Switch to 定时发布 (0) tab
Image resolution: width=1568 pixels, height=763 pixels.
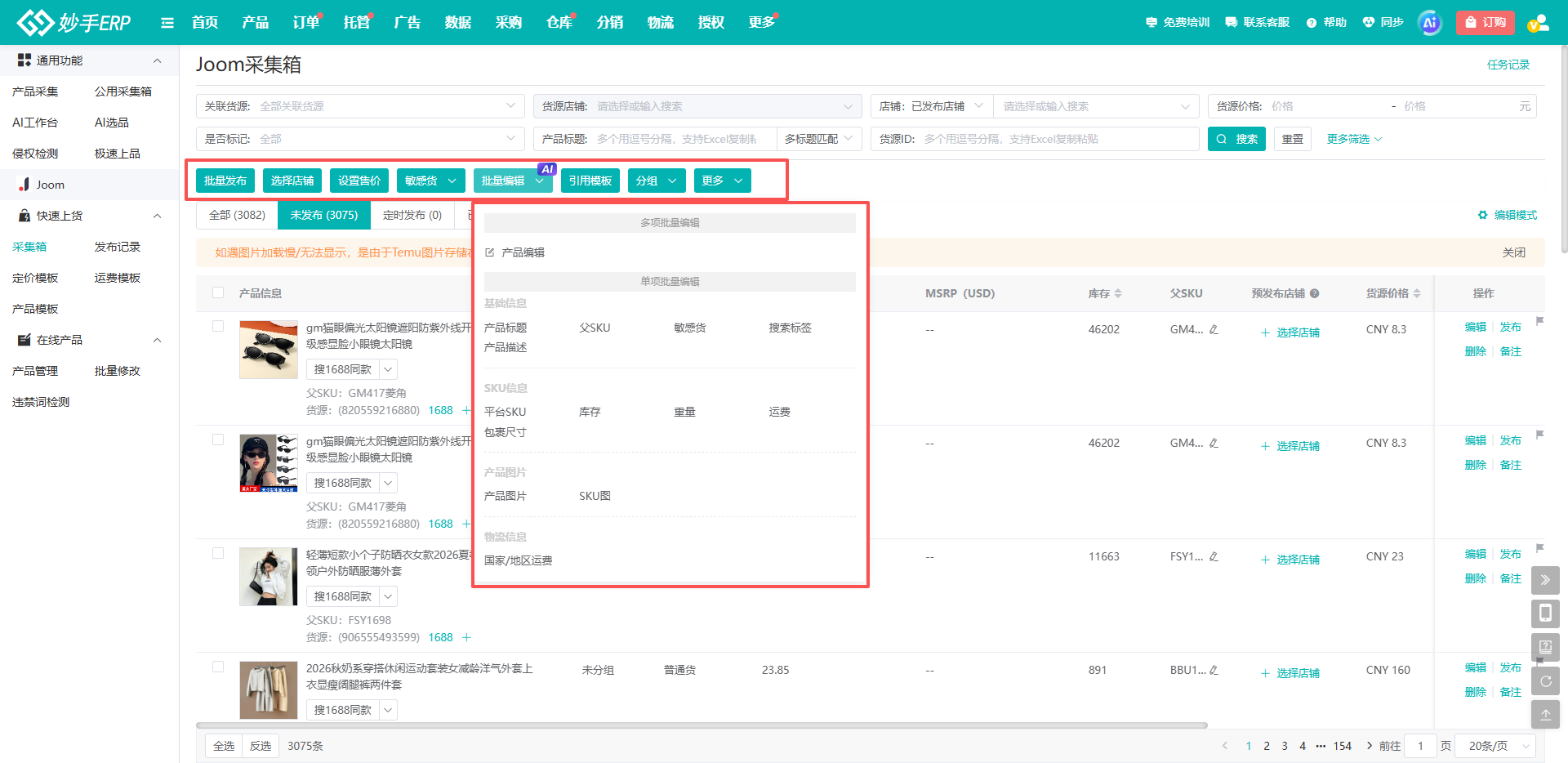[x=412, y=215]
